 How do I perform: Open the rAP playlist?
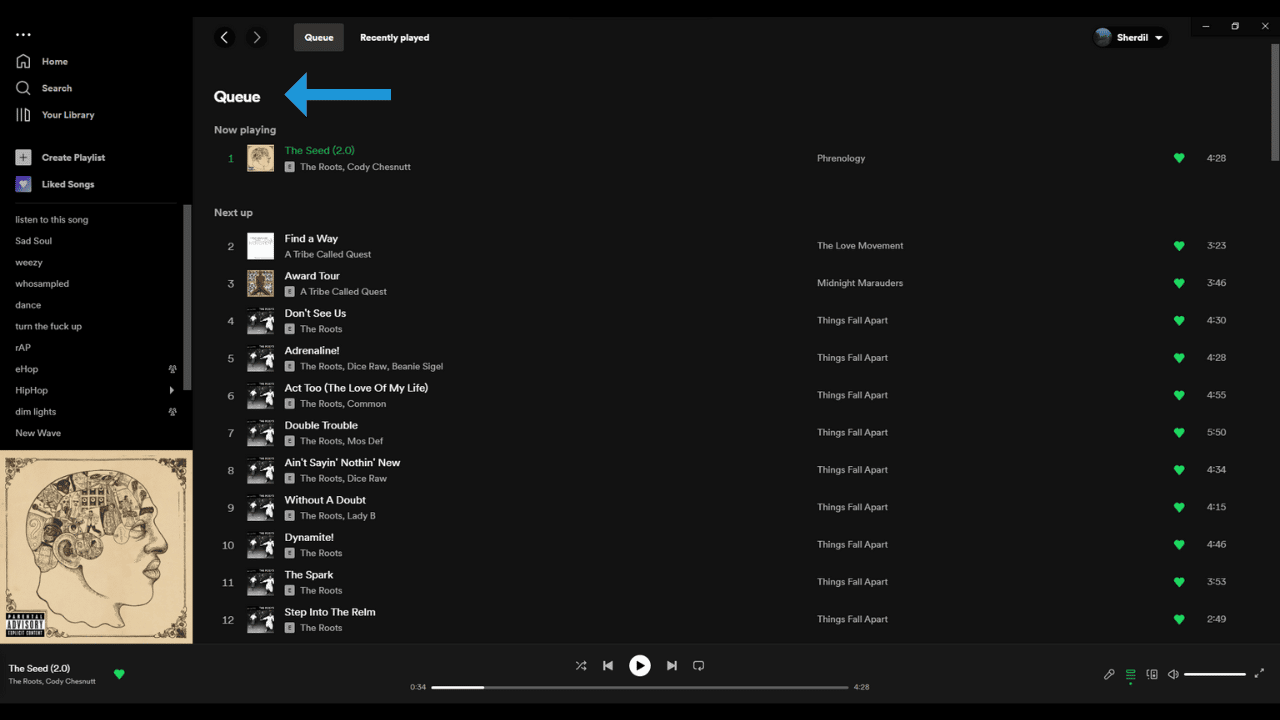[x=23, y=348]
